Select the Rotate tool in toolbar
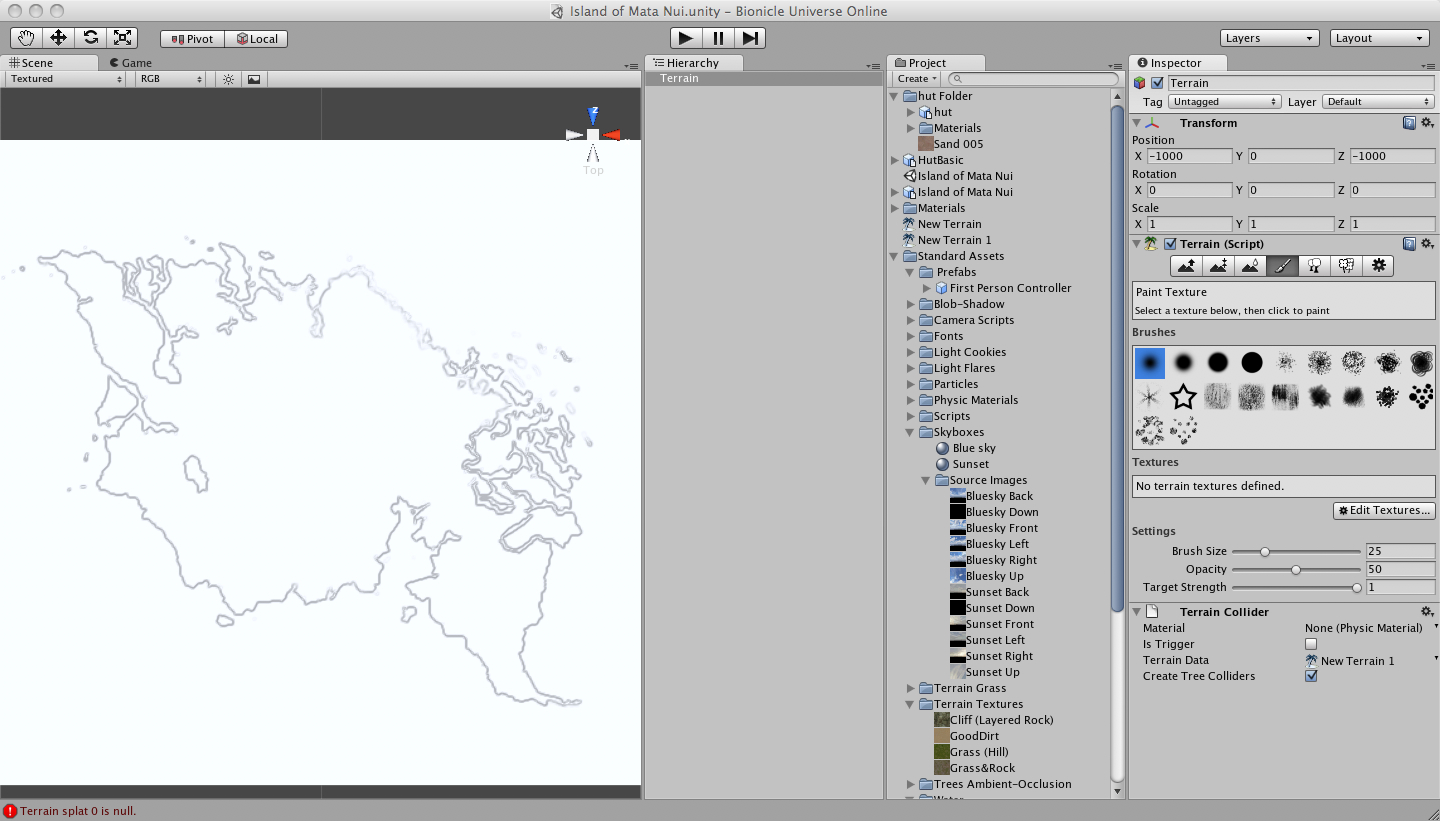The width and height of the screenshot is (1440, 821). (x=91, y=38)
